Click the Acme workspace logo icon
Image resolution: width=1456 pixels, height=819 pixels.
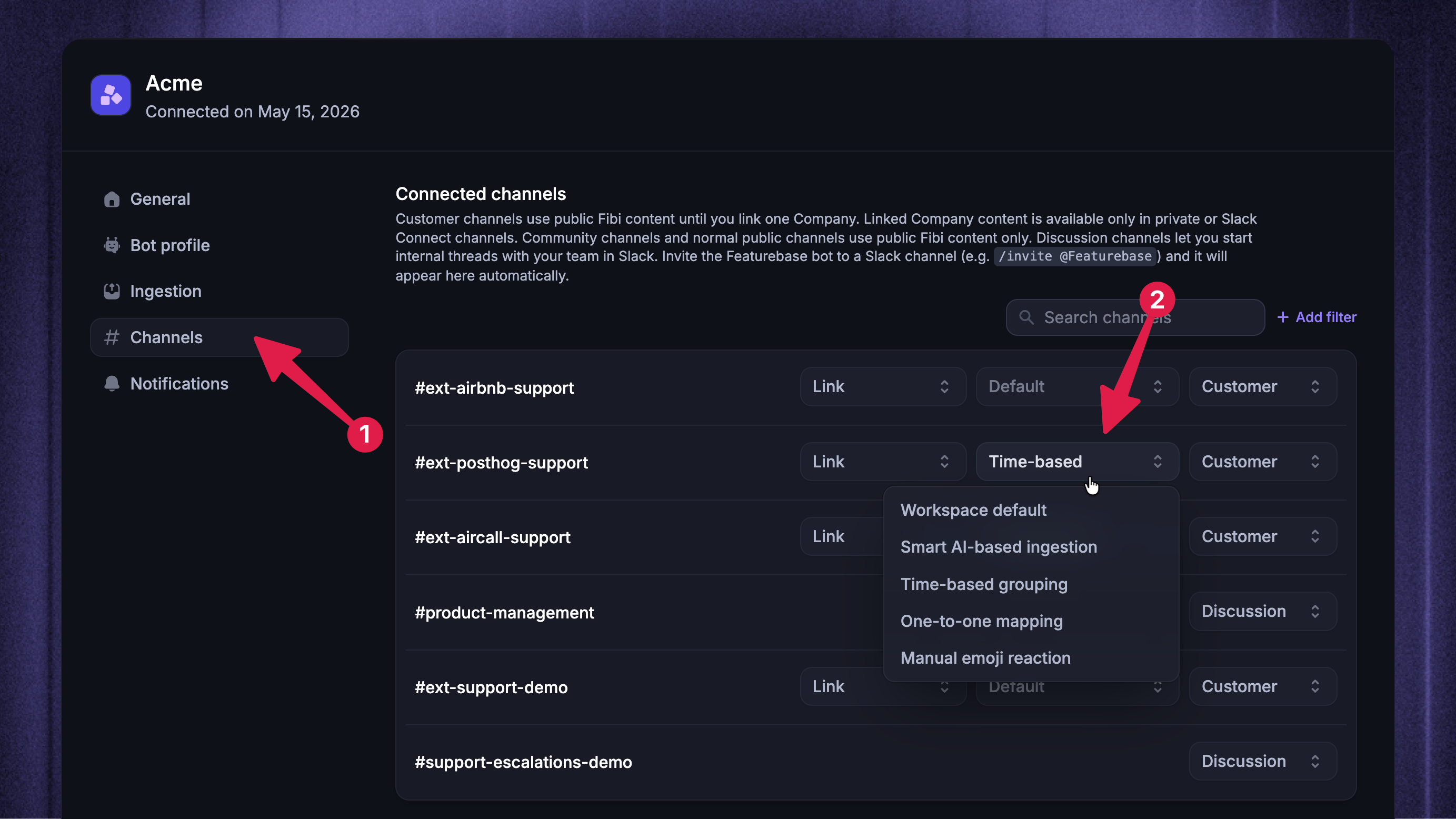pos(111,95)
